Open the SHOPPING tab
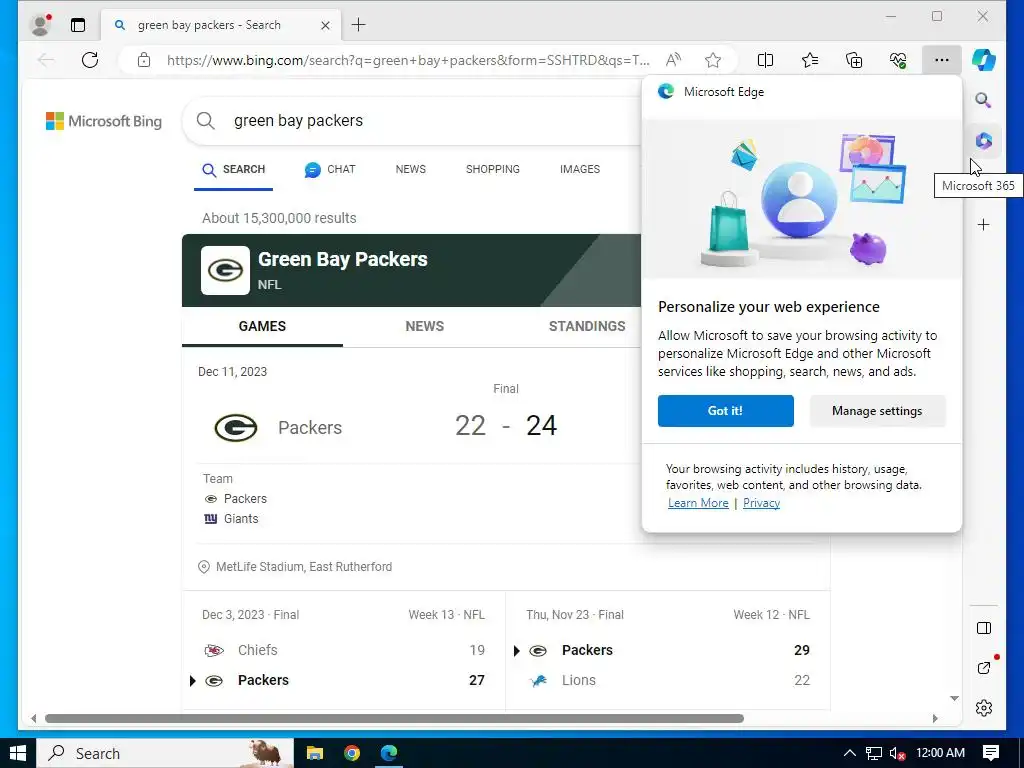This screenshot has height=768, width=1024. (x=493, y=169)
